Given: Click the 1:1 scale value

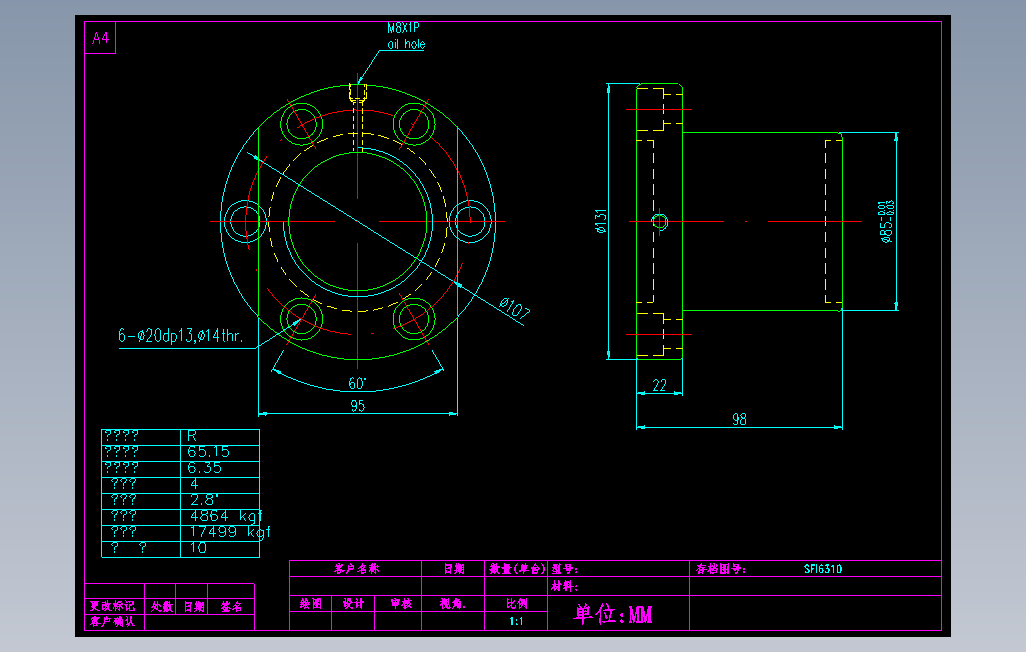Looking at the screenshot, I should 516,621.
